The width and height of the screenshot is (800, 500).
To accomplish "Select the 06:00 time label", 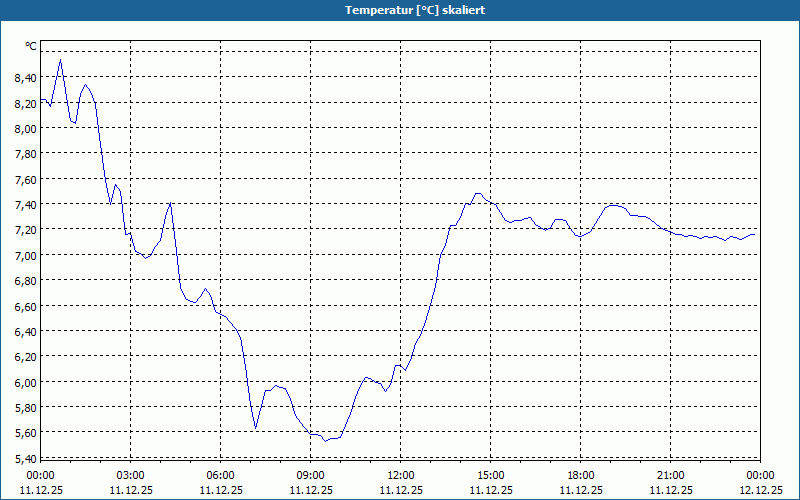I will pos(220,476).
